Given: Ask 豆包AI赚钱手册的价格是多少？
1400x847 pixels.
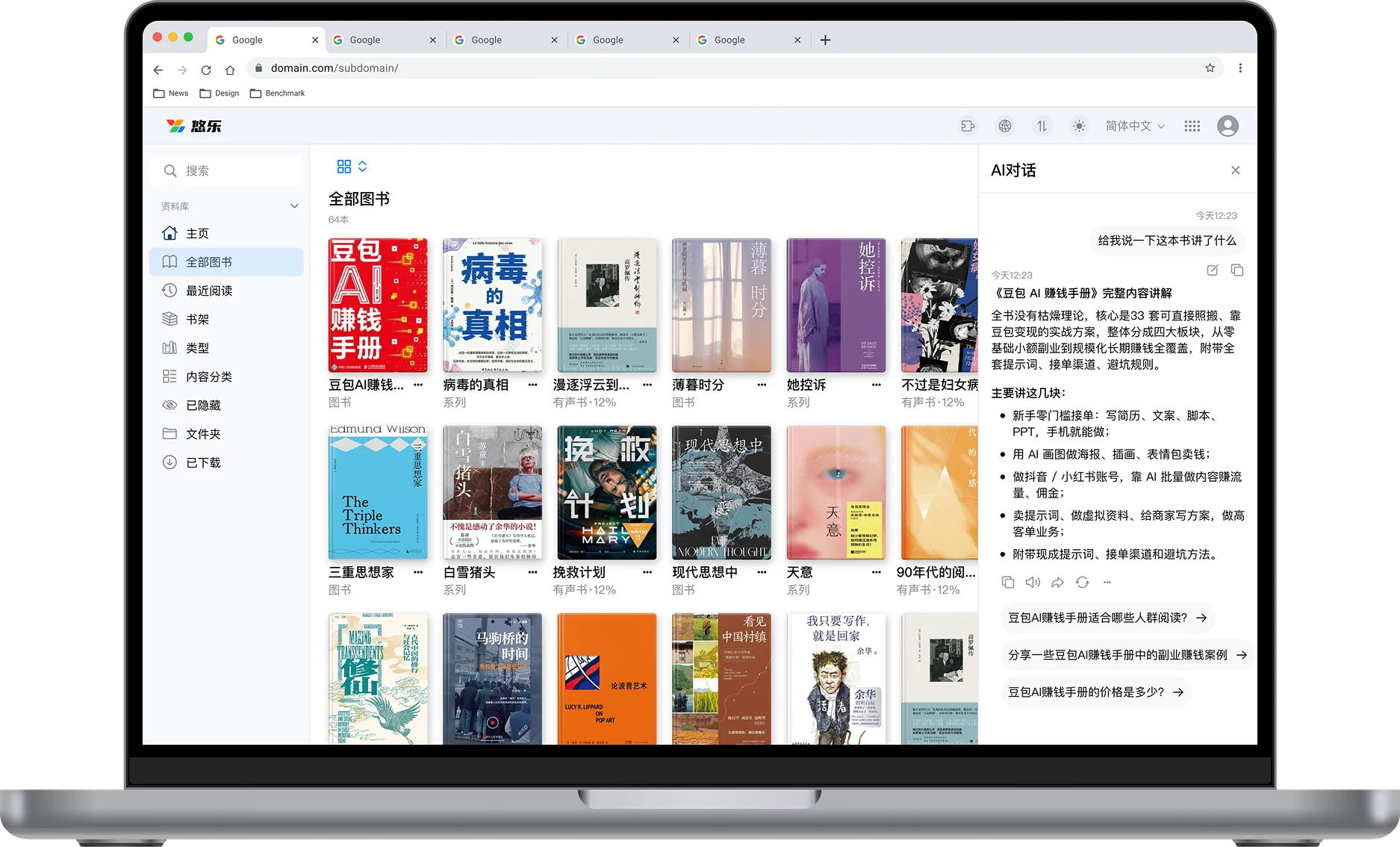Looking at the screenshot, I should point(1095,692).
